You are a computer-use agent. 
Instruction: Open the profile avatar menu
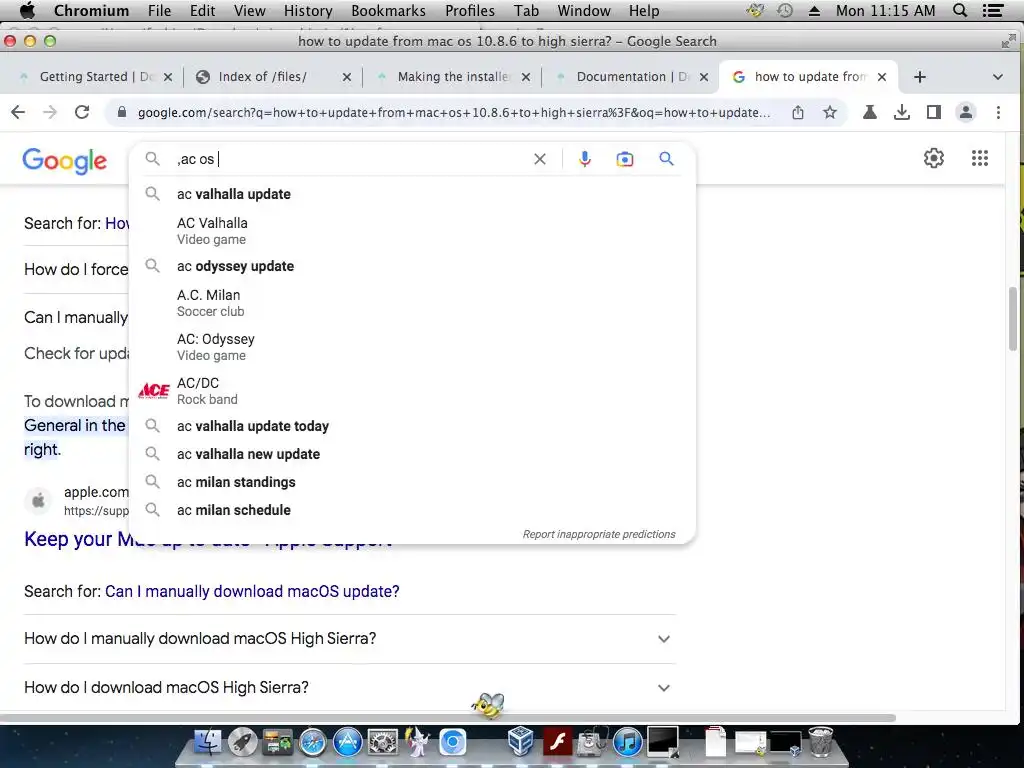[x=966, y=112]
